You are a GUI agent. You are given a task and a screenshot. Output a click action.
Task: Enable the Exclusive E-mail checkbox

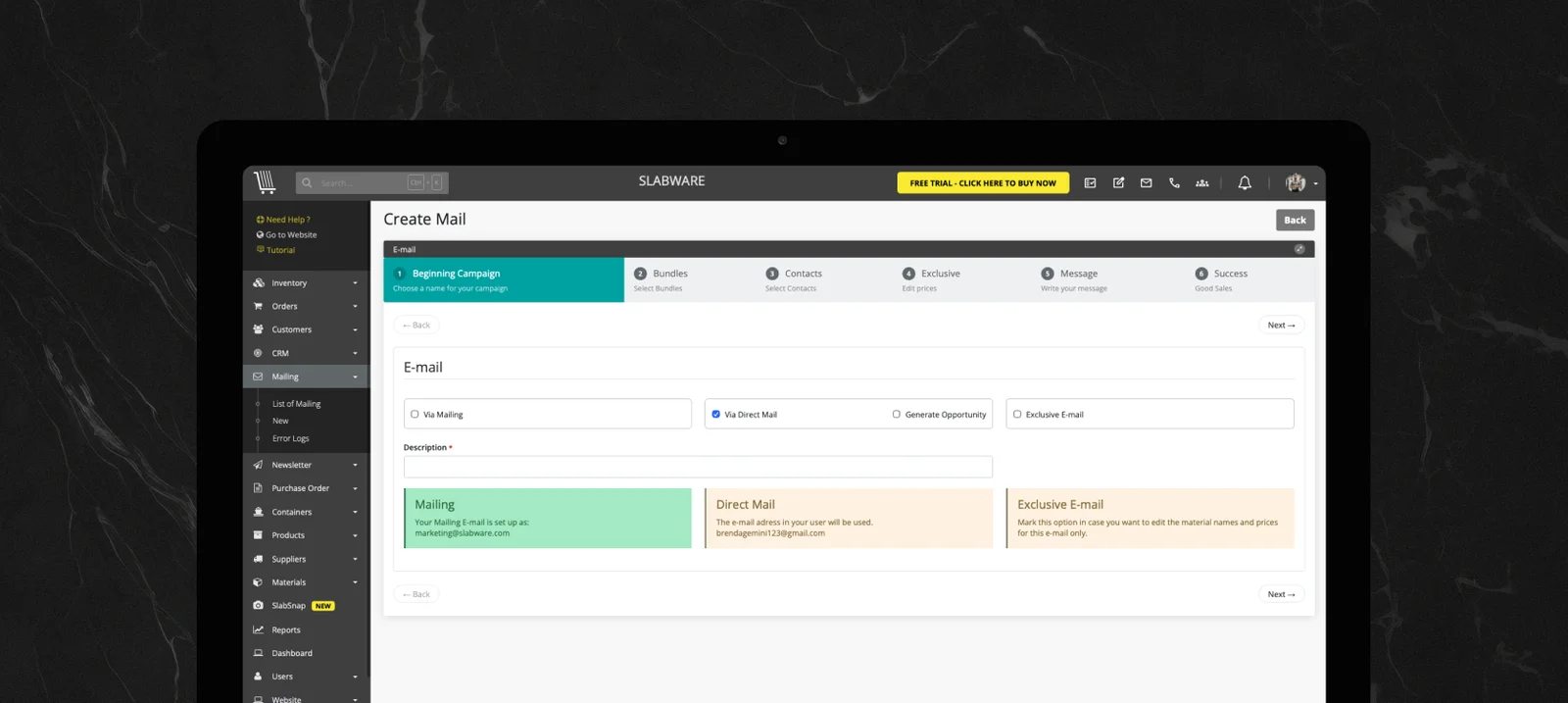[1017, 414]
